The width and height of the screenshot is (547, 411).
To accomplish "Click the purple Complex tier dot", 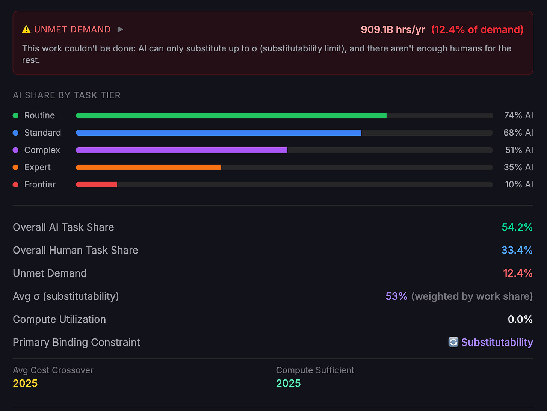I will click(15, 150).
